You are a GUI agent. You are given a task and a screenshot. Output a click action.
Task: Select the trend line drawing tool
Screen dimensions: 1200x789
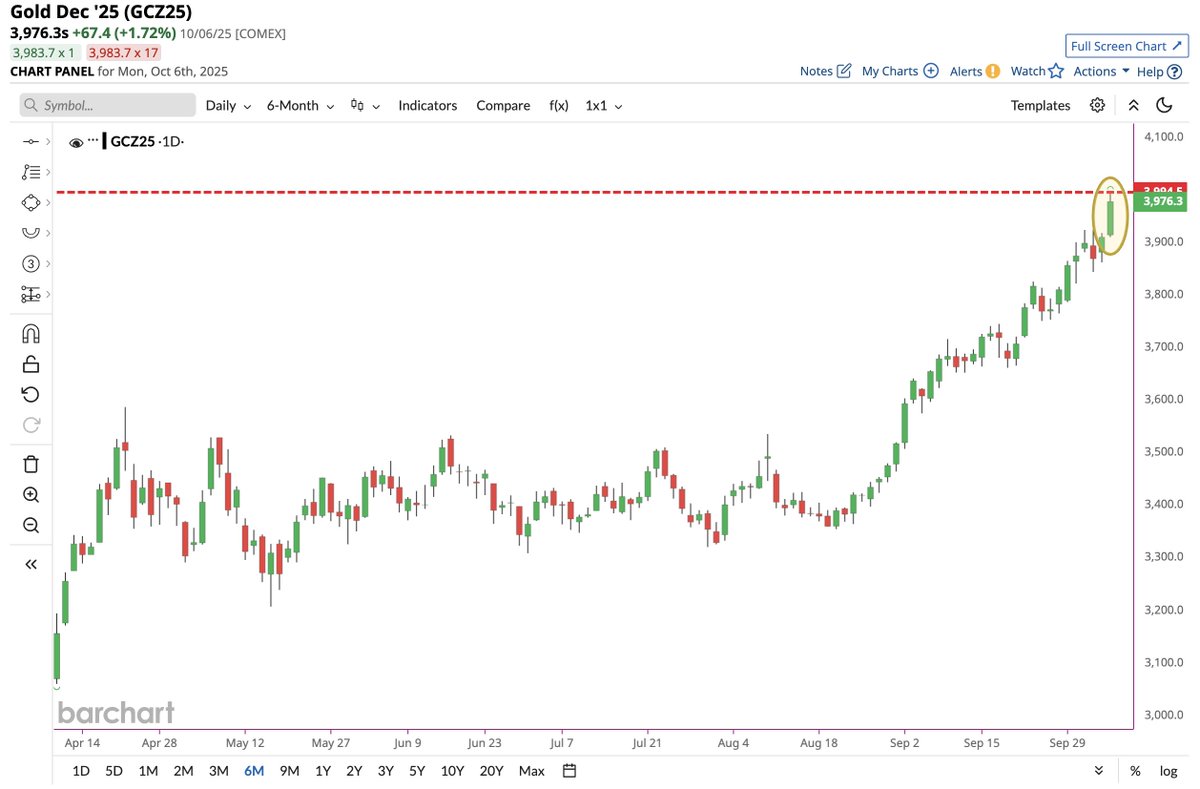pos(30,142)
